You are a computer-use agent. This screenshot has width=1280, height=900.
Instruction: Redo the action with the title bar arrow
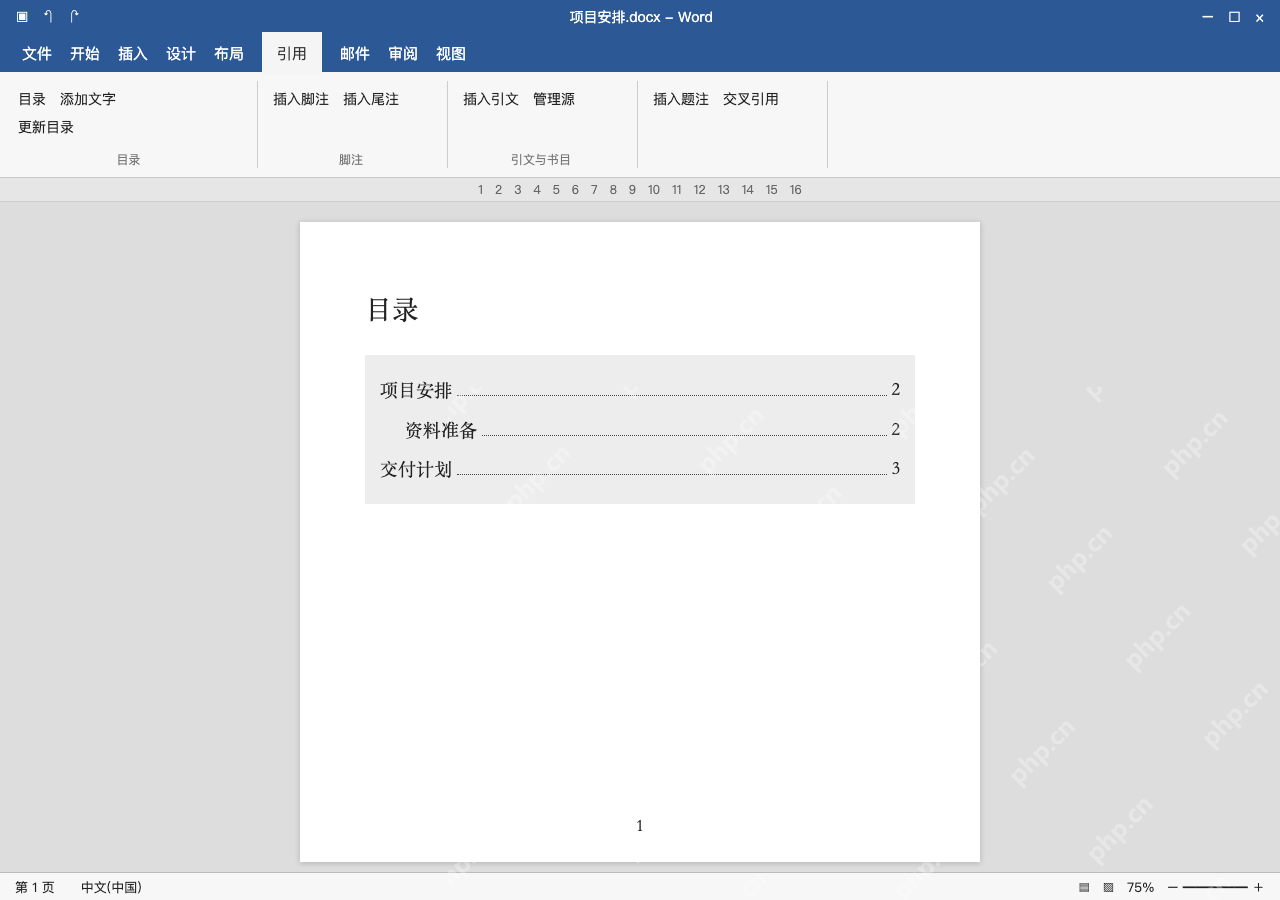pyautogui.click(x=74, y=16)
